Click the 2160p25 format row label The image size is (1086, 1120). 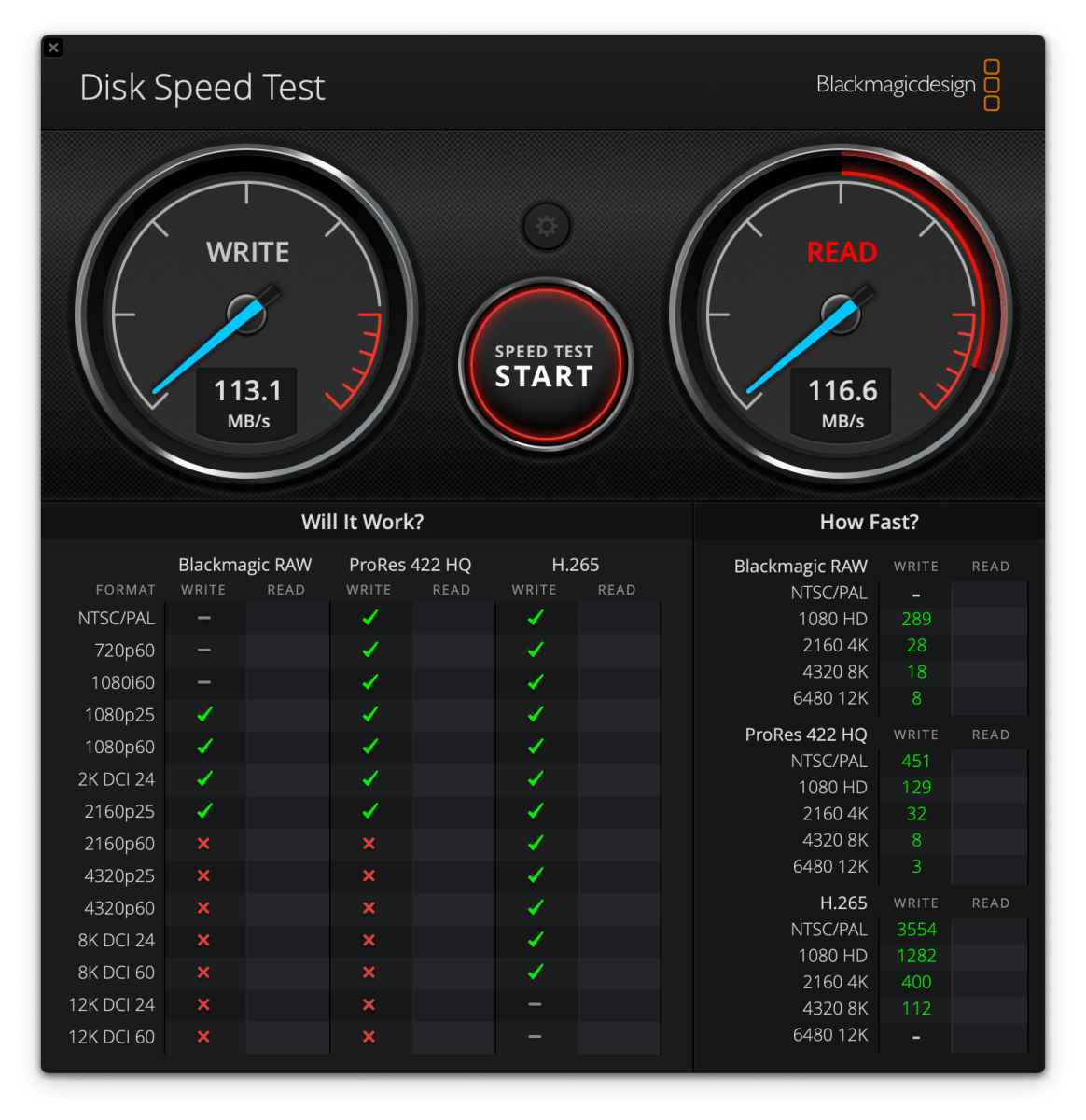[119, 812]
